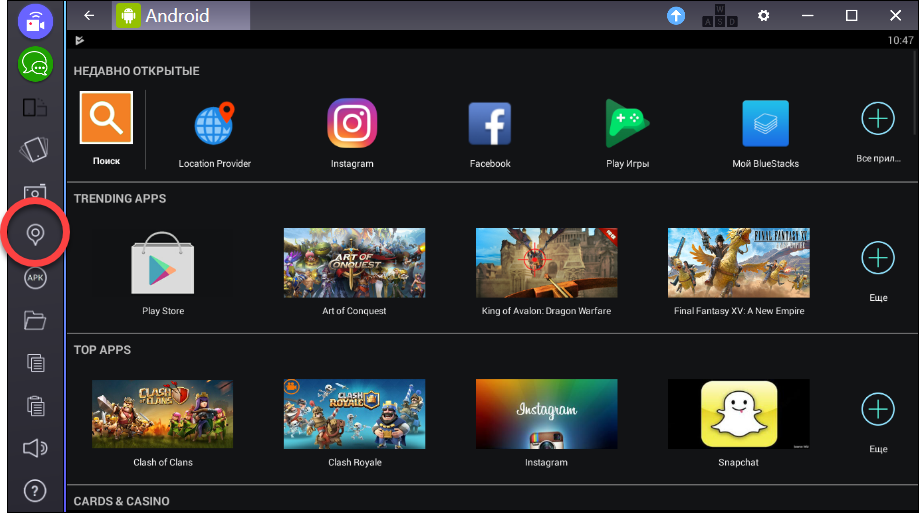Click the Play Store notification icon in status bar
Image resolution: width=919 pixels, height=513 pixels.
coord(80,40)
